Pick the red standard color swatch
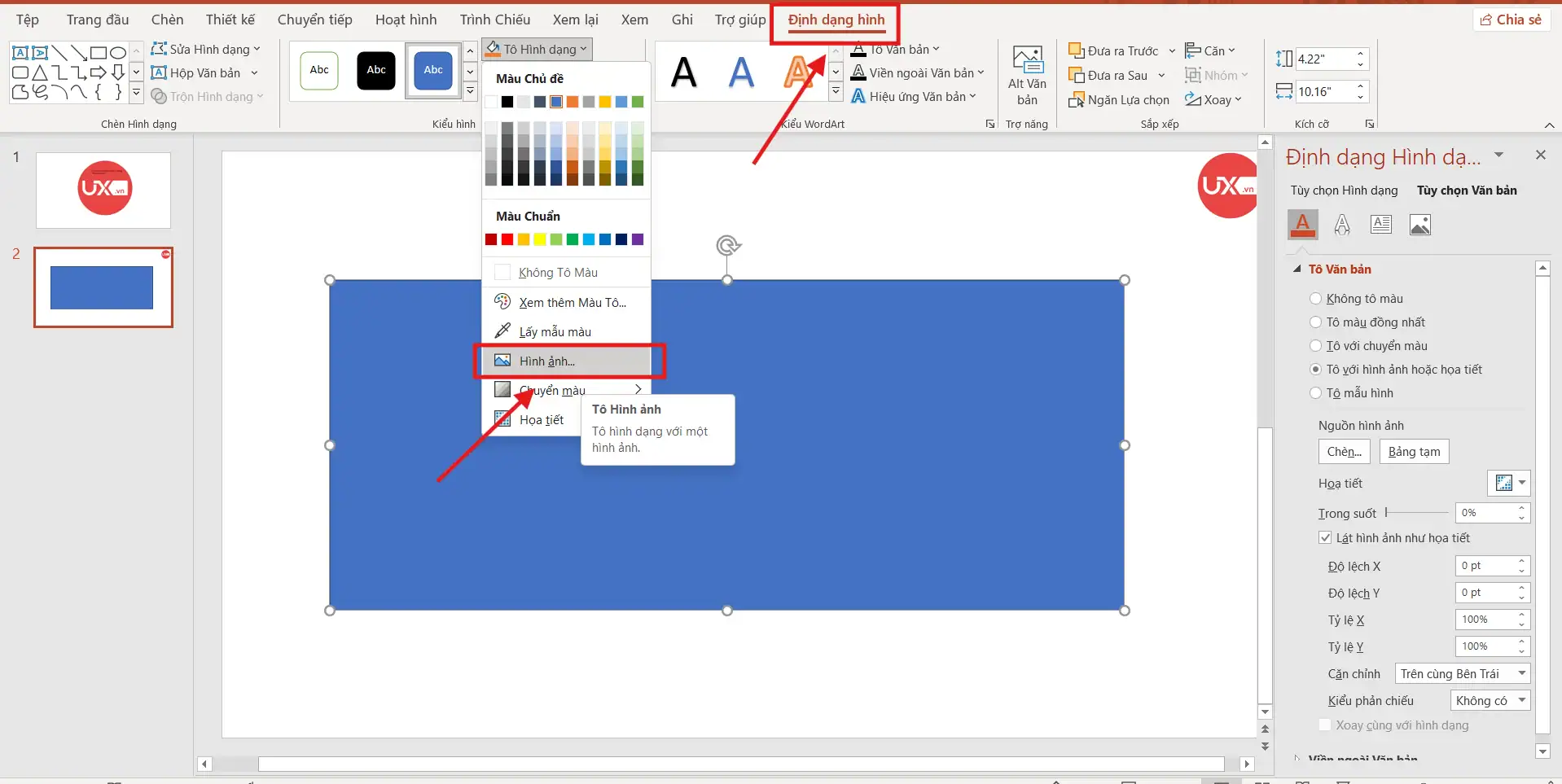Viewport: 1562px width, 784px height. [507, 239]
